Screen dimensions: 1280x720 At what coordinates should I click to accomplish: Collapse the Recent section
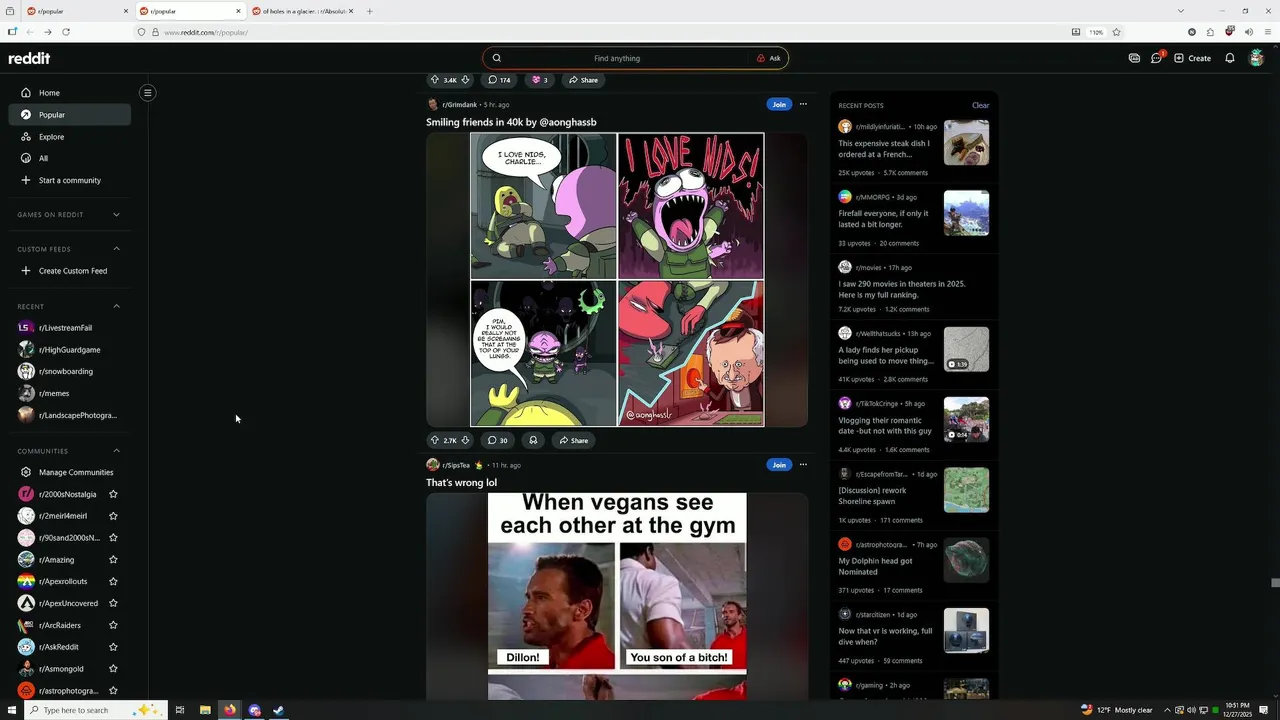coord(116,306)
